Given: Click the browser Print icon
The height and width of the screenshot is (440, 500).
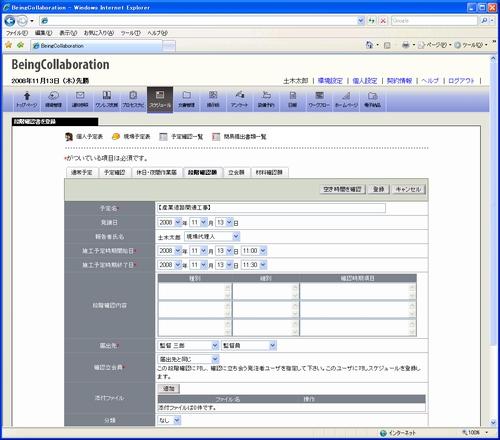Looking at the screenshot, I should (405, 45).
